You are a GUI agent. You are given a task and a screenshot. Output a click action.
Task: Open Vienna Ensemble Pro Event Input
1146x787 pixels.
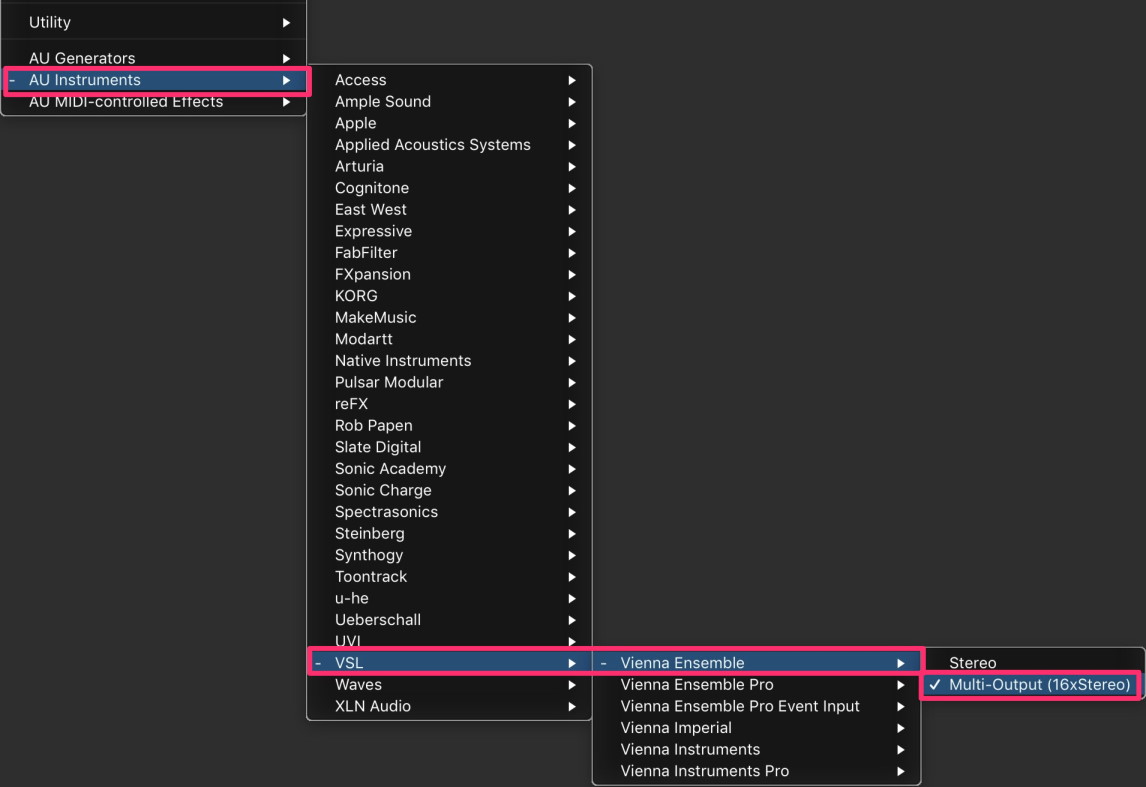pyautogui.click(x=756, y=706)
